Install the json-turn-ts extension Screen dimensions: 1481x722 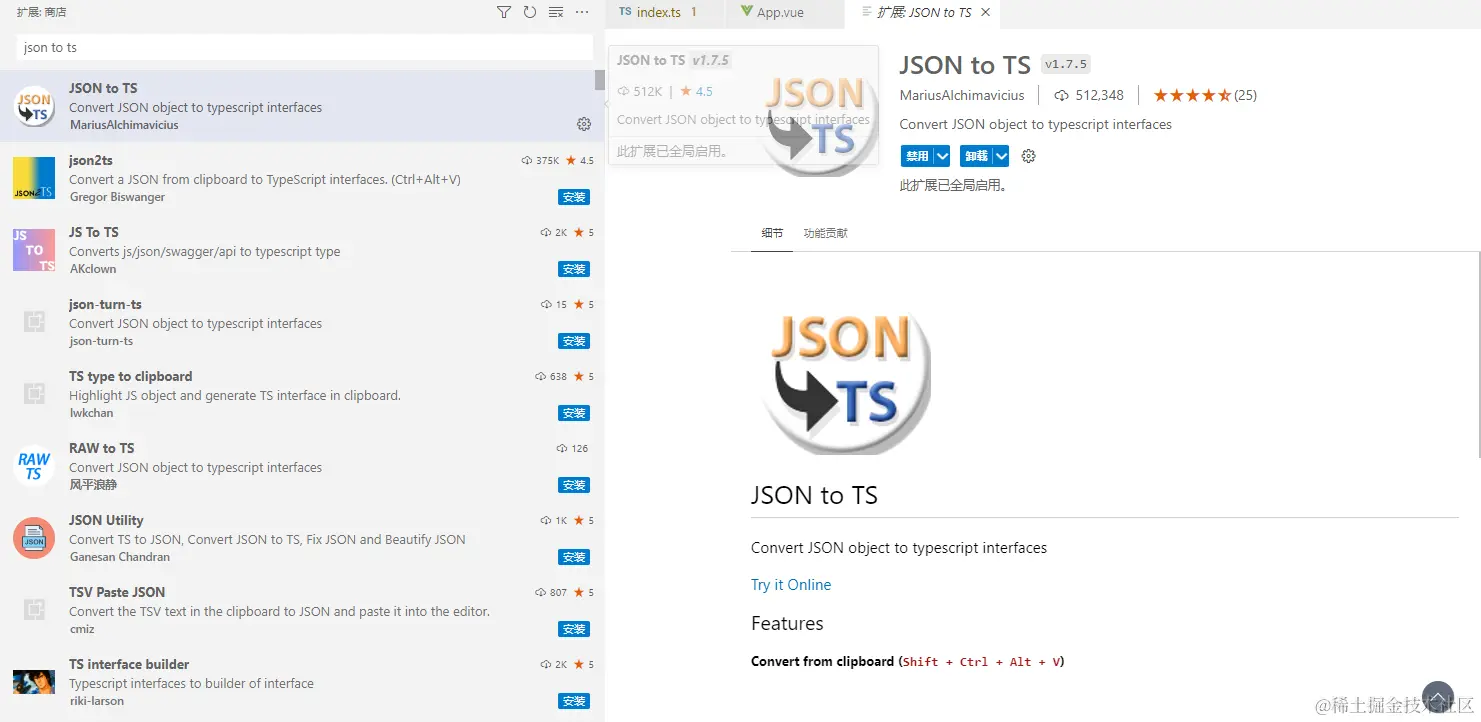coord(574,341)
